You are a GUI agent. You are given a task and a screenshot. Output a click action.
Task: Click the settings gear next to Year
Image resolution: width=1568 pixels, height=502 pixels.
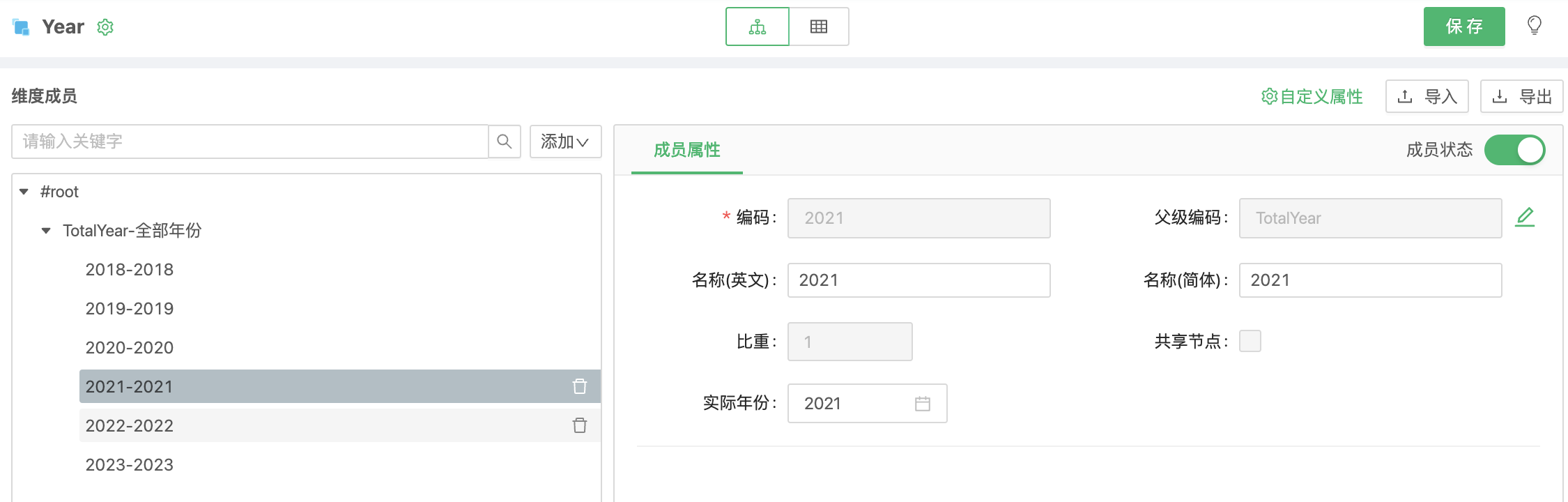pyautogui.click(x=105, y=27)
